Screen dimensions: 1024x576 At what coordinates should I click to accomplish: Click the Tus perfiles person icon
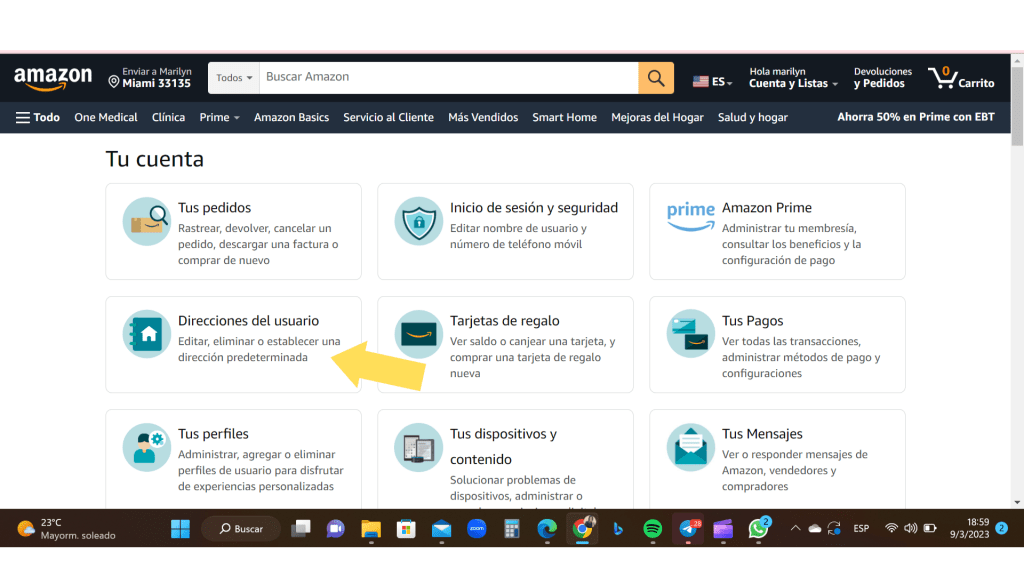coord(147,447)
